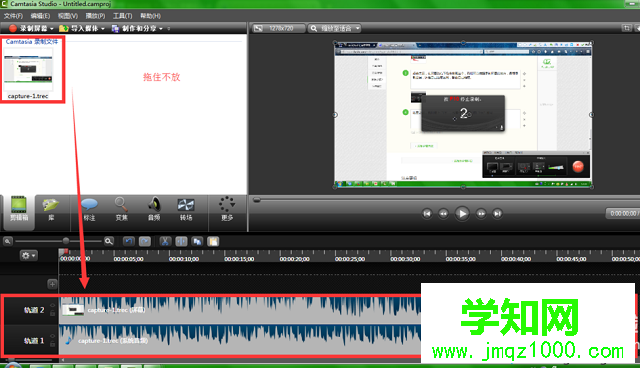Screen dimensions: 640x368
Task: Open the Edit (编辑) menu
Action: 40,16
